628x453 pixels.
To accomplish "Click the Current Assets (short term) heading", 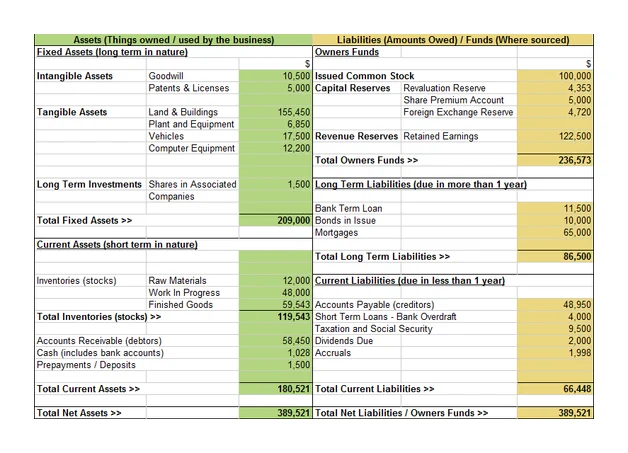I will click(x=117, y=245).
